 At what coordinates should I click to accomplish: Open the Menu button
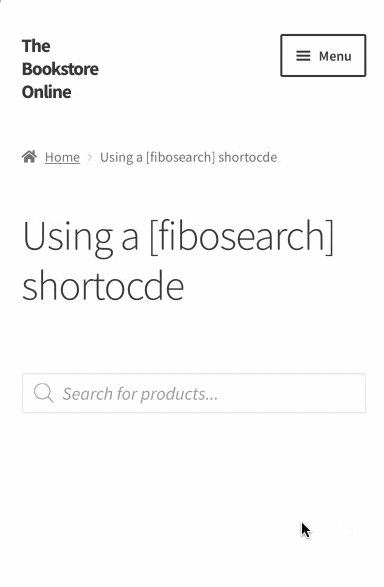point(323,55)
